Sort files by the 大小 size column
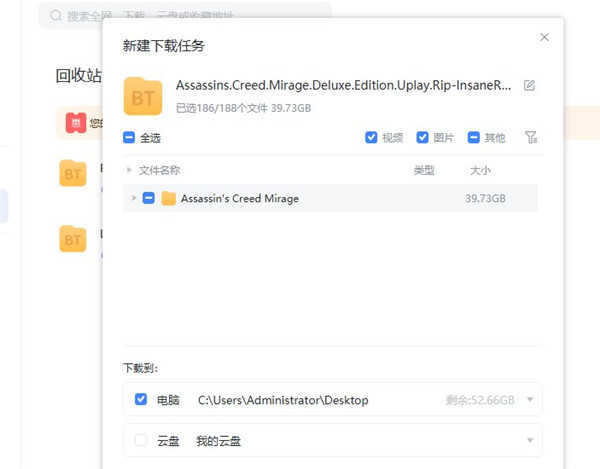This screenshot has height=469, width=600. pyautogui.click(x=480, y=171)
